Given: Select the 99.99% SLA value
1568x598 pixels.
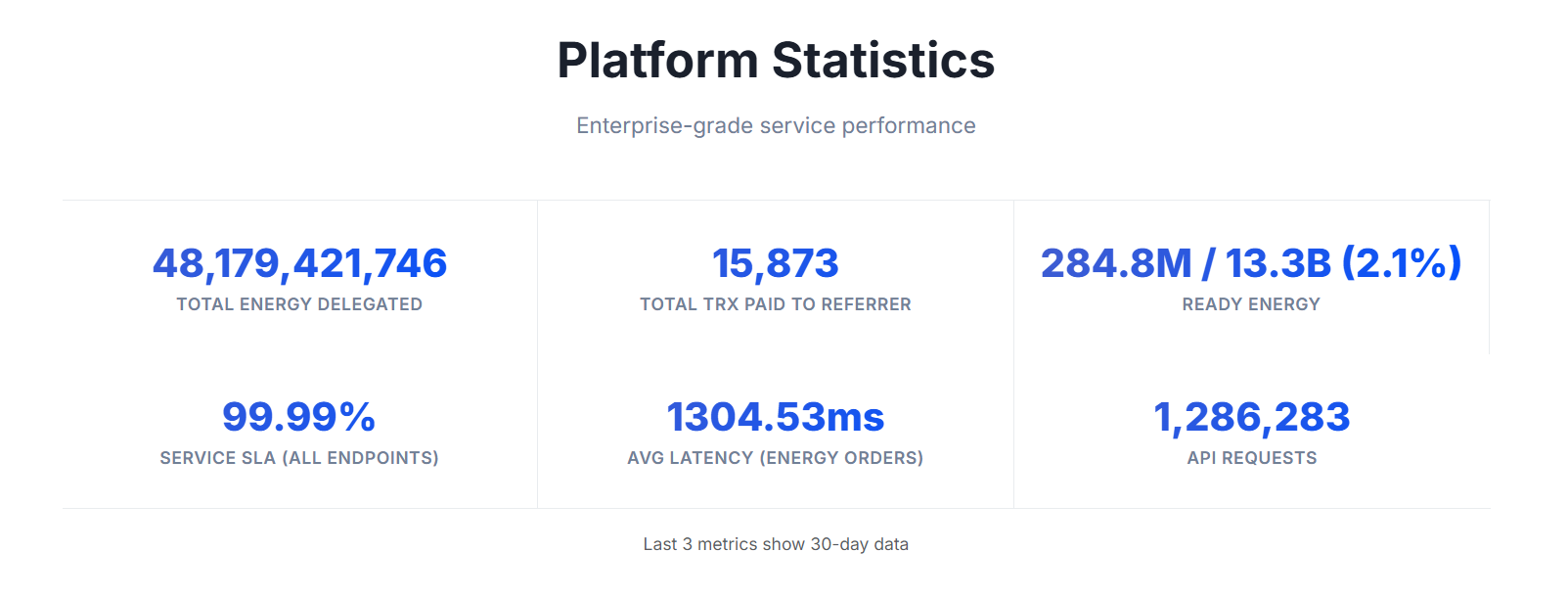Looking at the screenshot, I should (299, 417).
